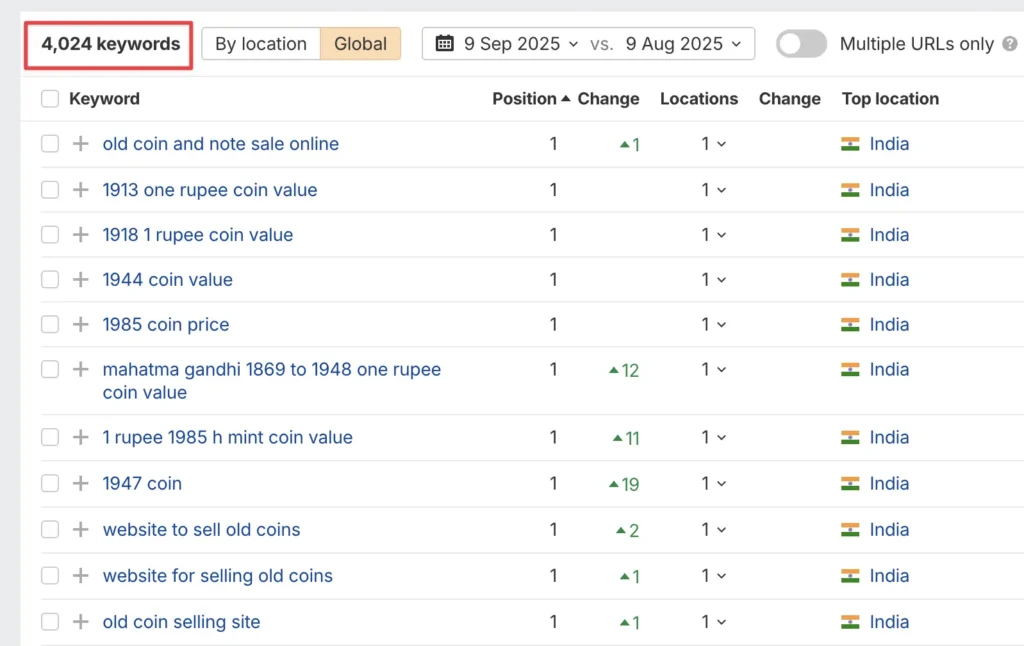Image resolution: width=1024 pixels, height=646 pixels.
Task: Switch to the By location tab
Action: [x=261, y=44]
